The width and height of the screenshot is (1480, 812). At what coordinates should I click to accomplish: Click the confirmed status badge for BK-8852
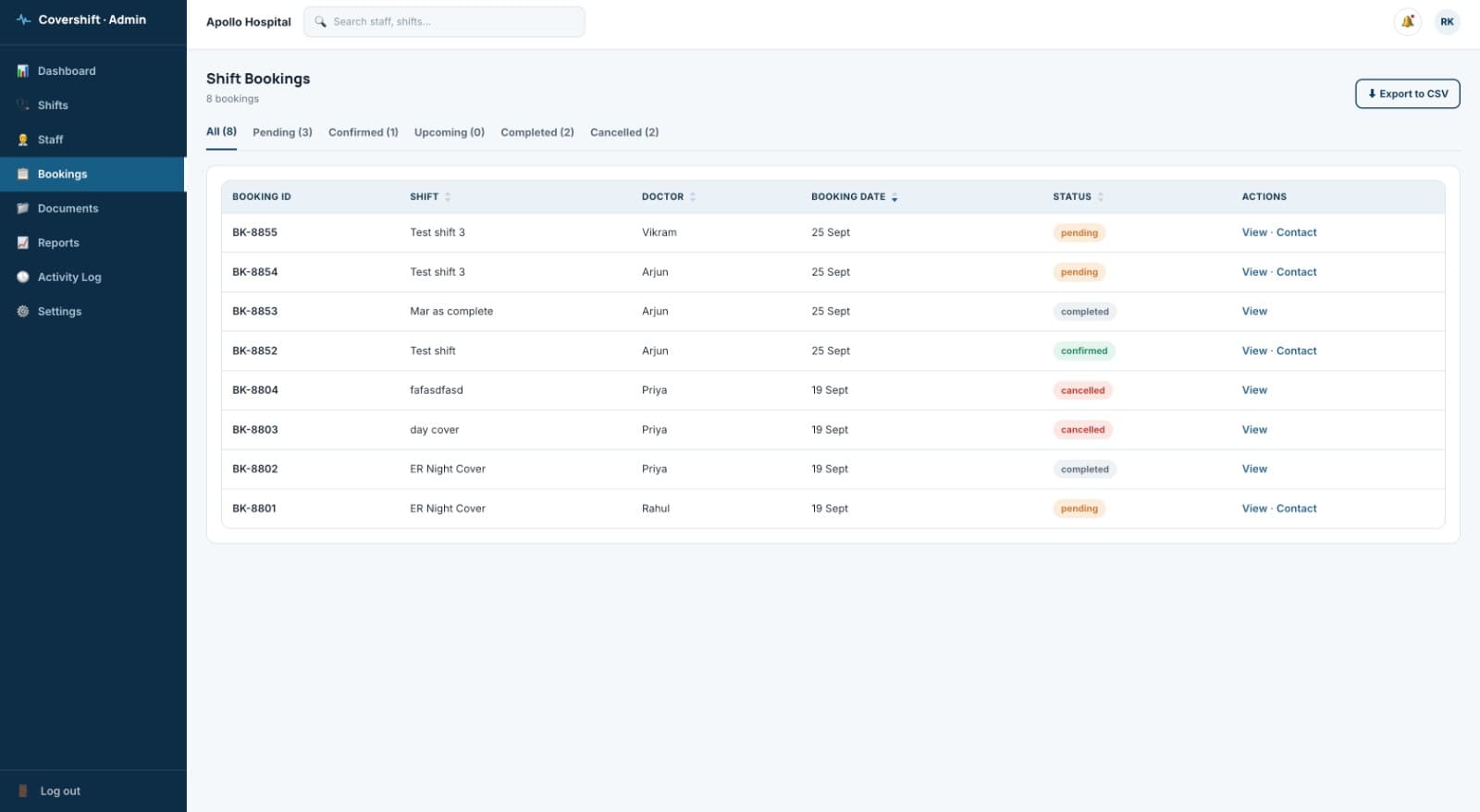[1084, 351]
